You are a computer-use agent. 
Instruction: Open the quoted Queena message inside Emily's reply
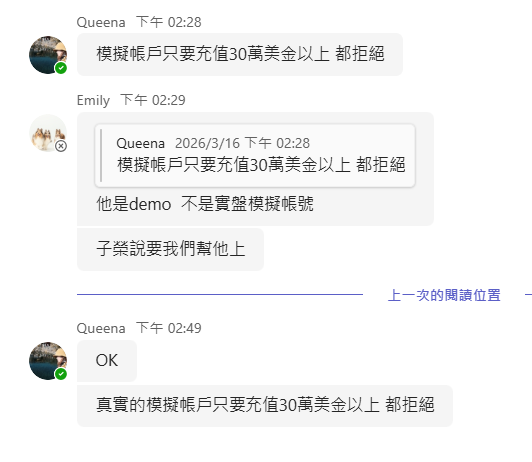point(255,156)
